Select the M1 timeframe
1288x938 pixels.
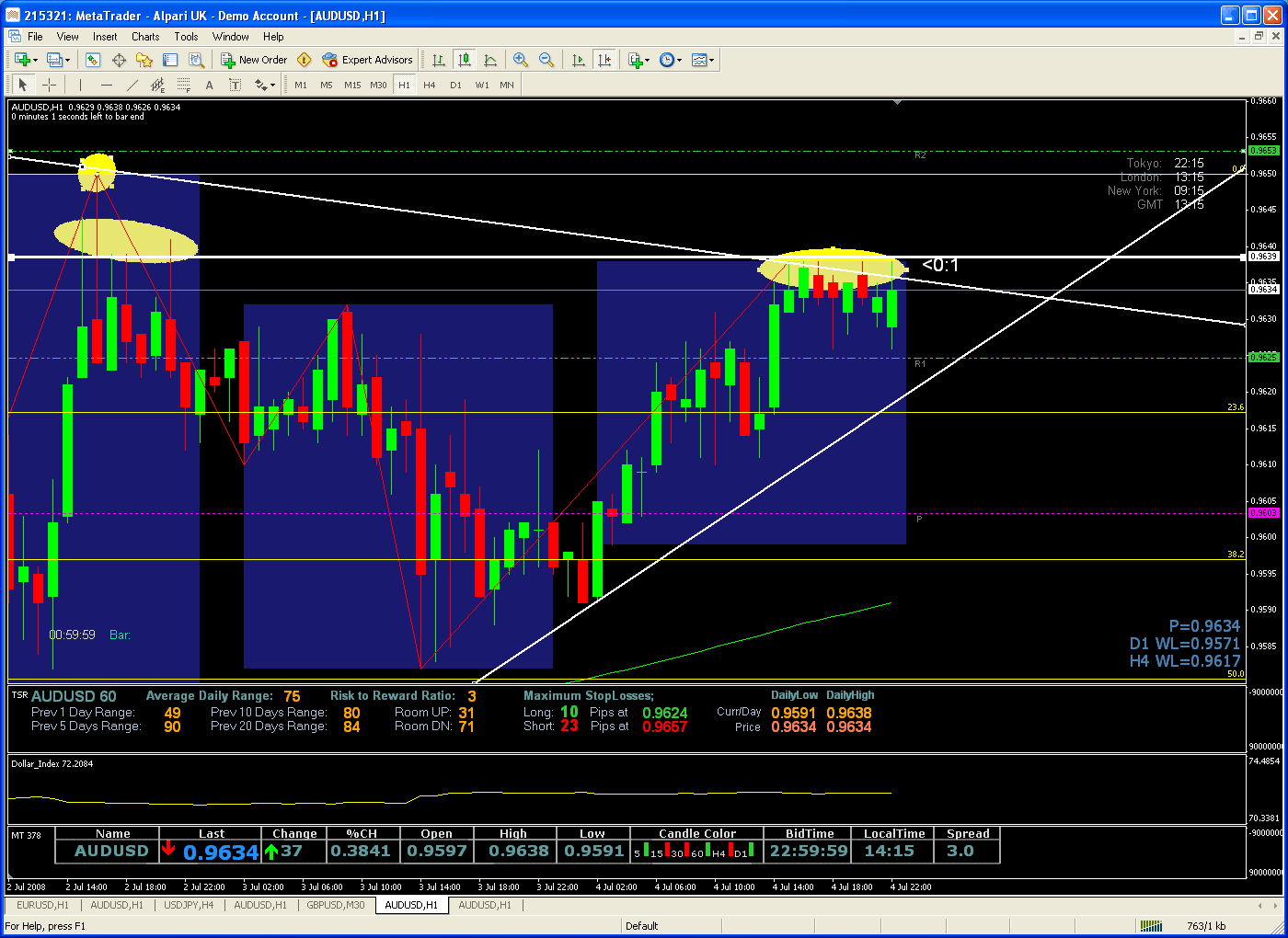[x=301, y=85]
